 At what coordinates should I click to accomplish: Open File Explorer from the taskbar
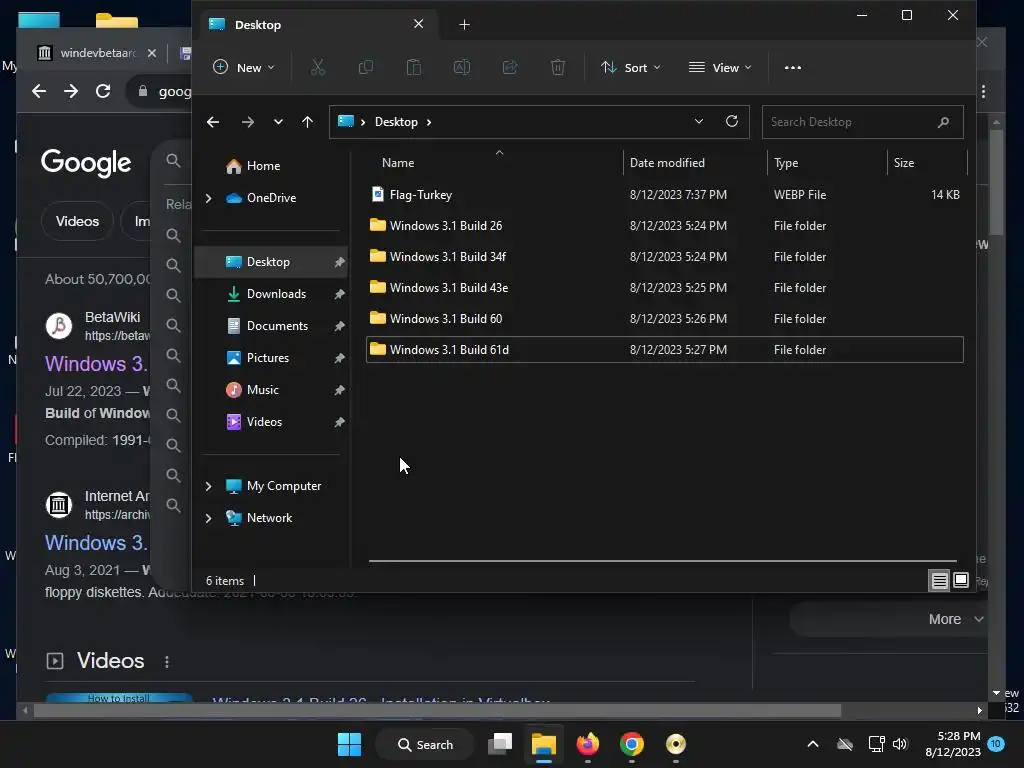point(543,744)
